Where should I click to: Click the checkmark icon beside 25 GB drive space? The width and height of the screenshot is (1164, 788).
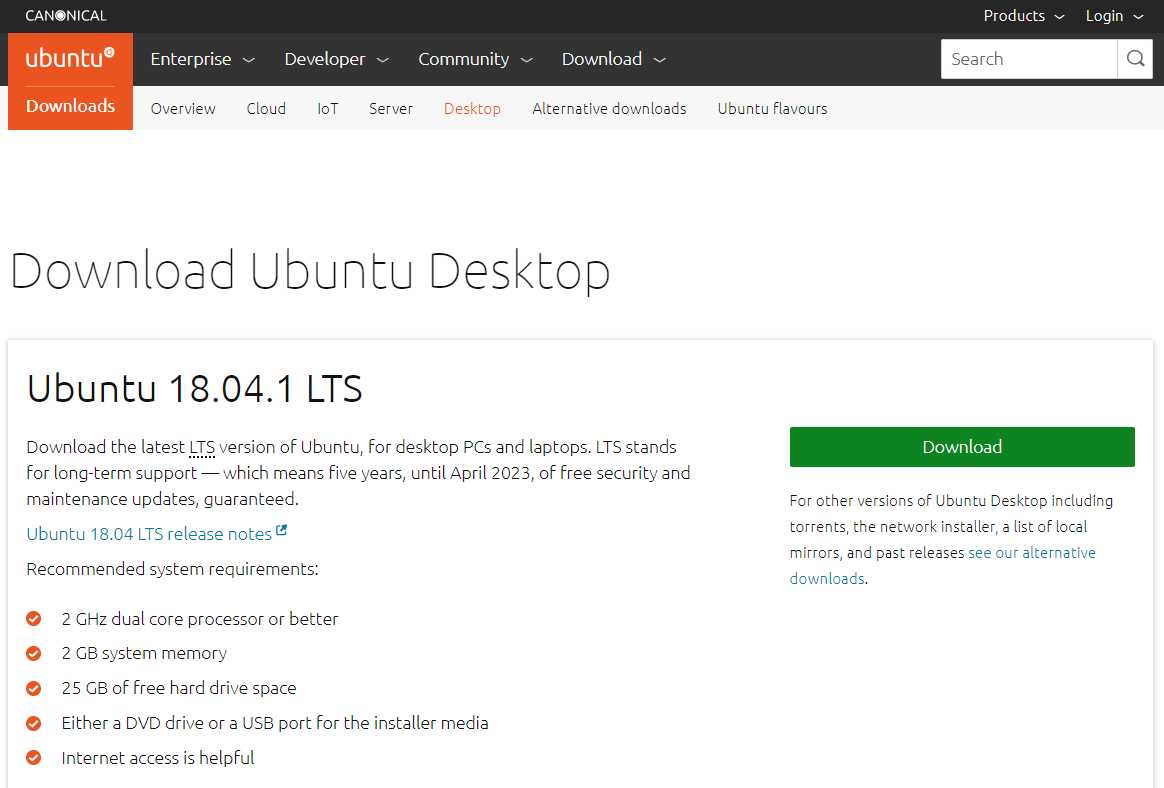(33, 688)
